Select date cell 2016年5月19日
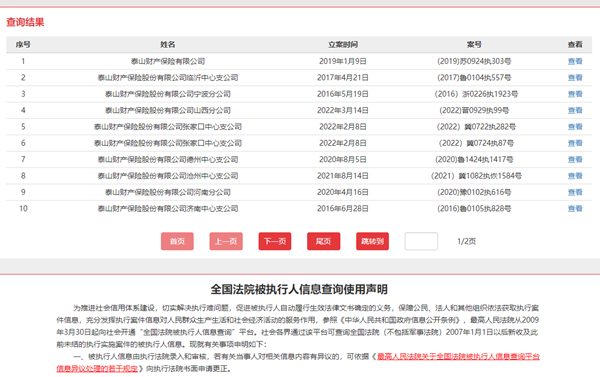 click(x=343, y=94)
